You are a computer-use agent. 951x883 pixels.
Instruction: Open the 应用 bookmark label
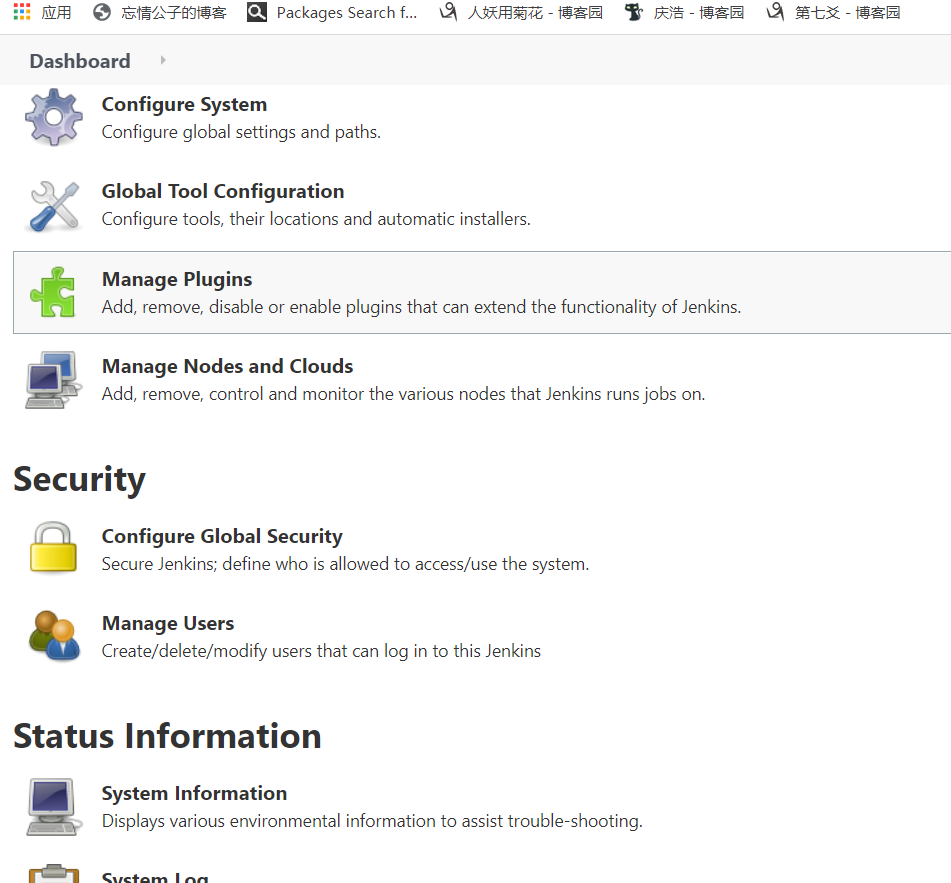pos(56,13)
